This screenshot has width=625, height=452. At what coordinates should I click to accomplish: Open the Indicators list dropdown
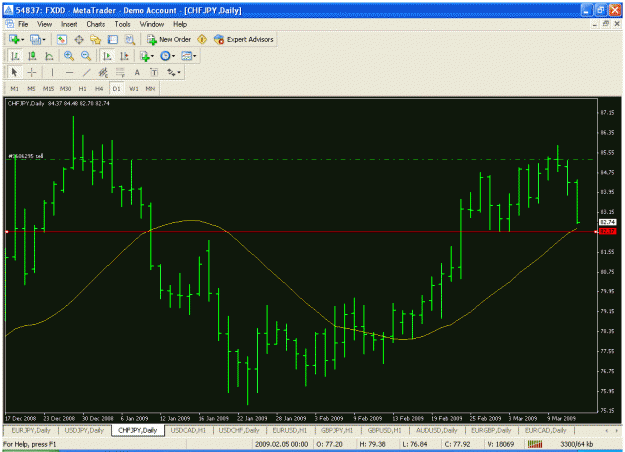[x=147, y=56]
